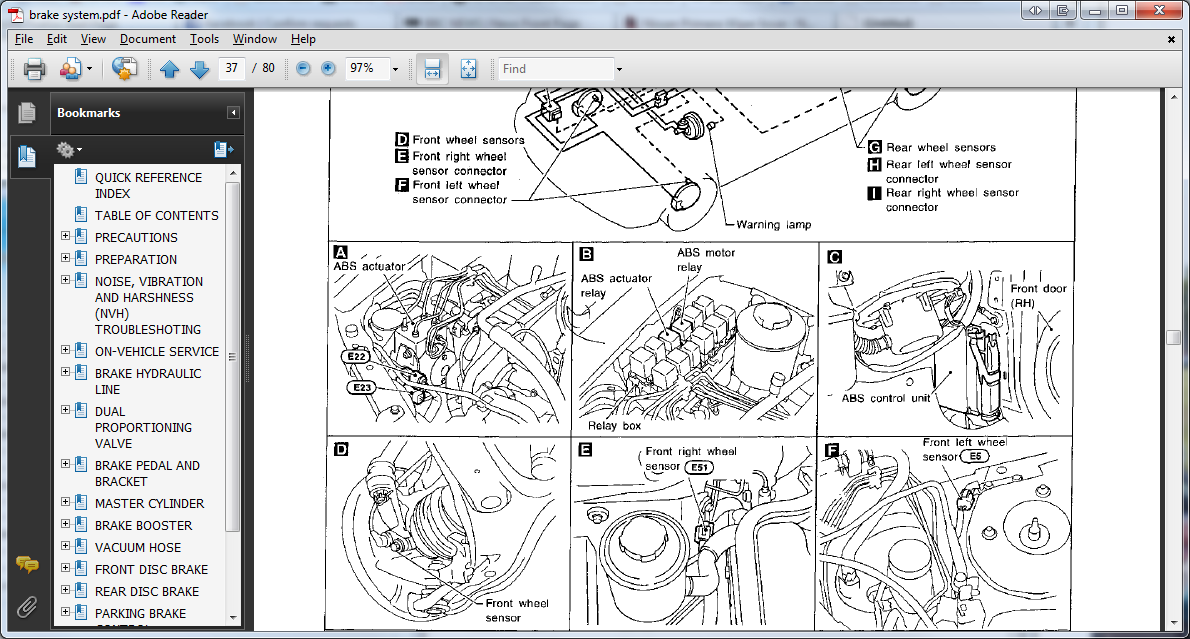Open the zoom percentage dropdown arrow

click(395, 69)
